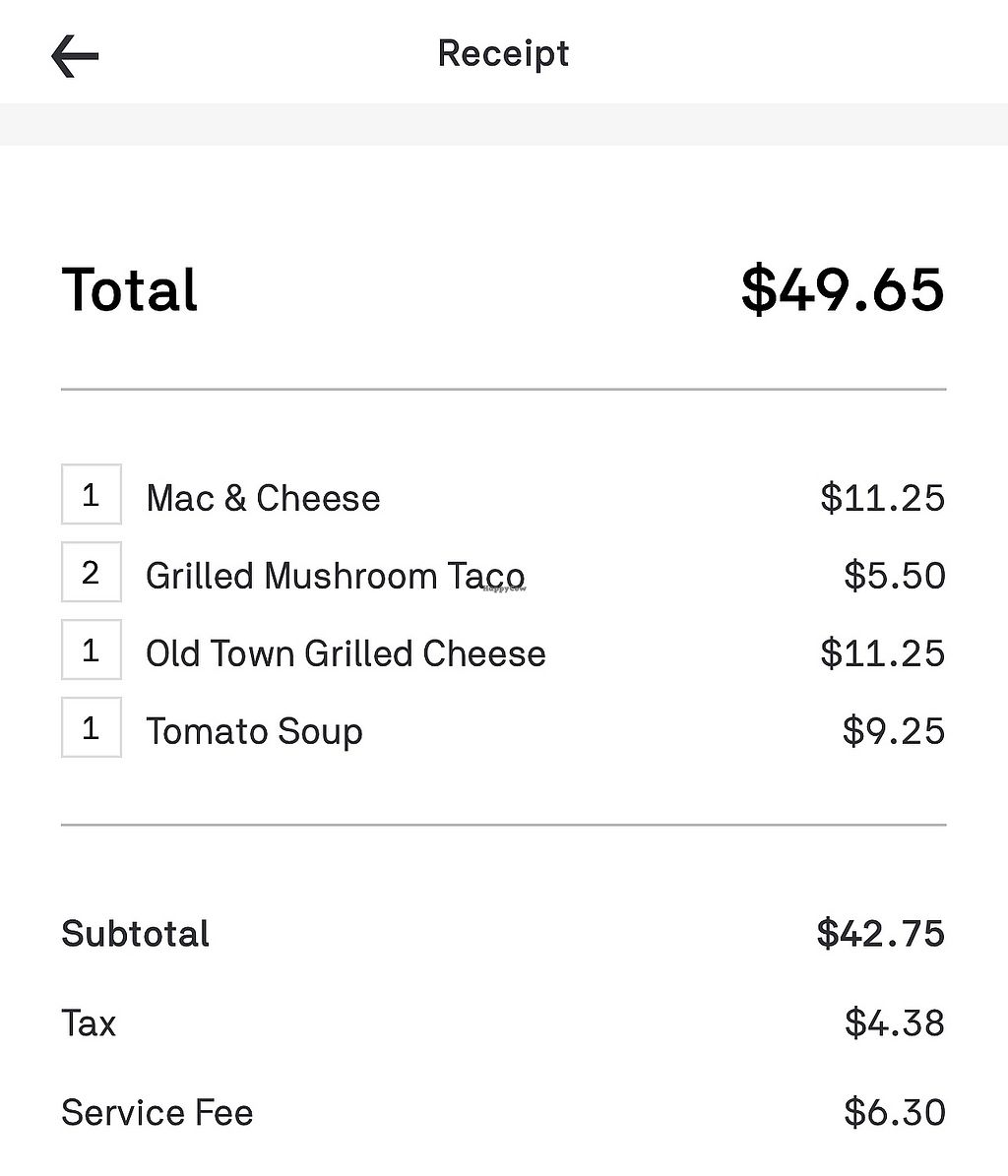Tap the Grilled Mushroom Taco quantity box
The image size is (1008, 1176).
[x=92, y=572]
